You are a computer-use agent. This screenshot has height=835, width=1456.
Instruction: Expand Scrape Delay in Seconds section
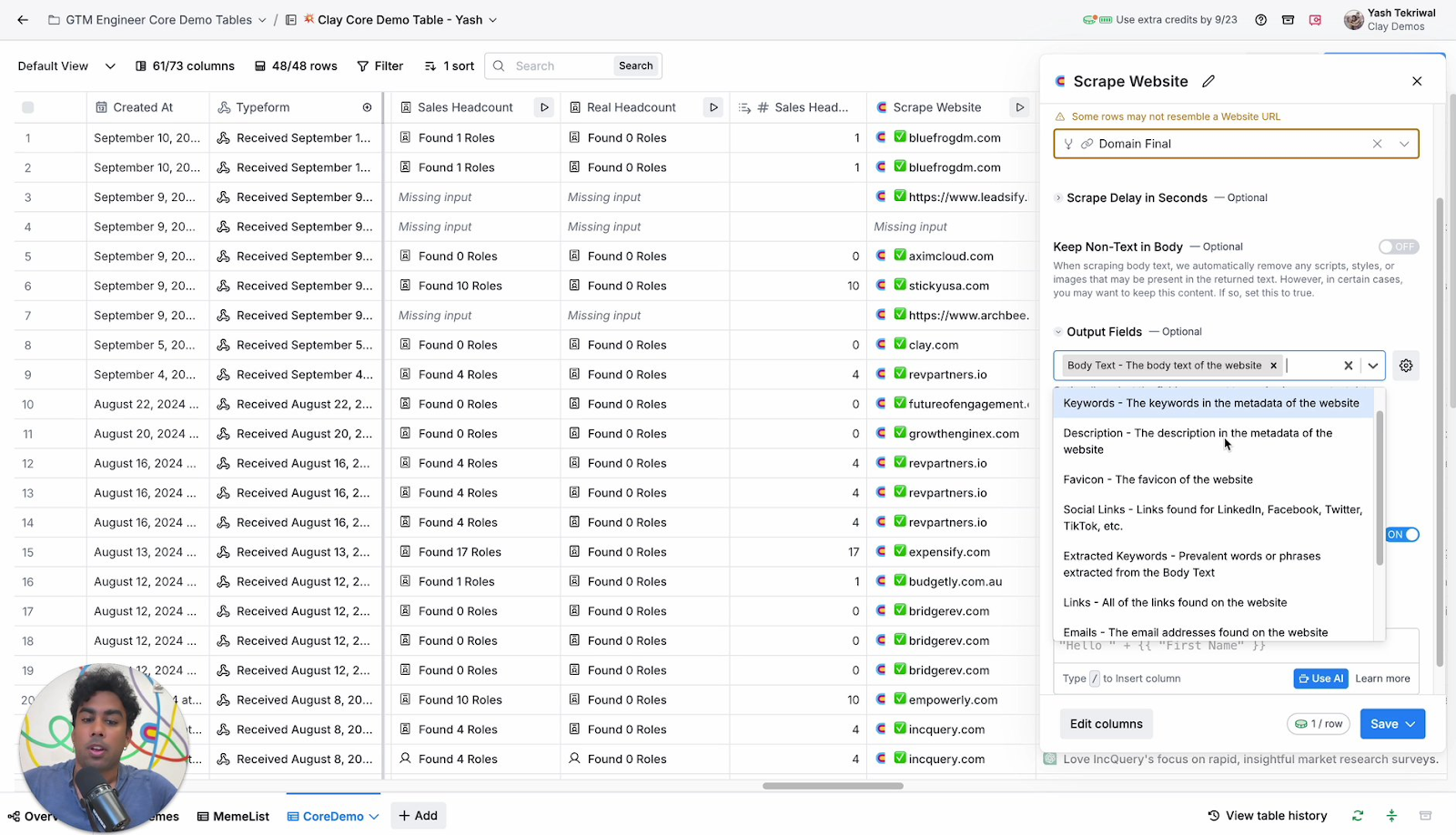point(1058,198)
